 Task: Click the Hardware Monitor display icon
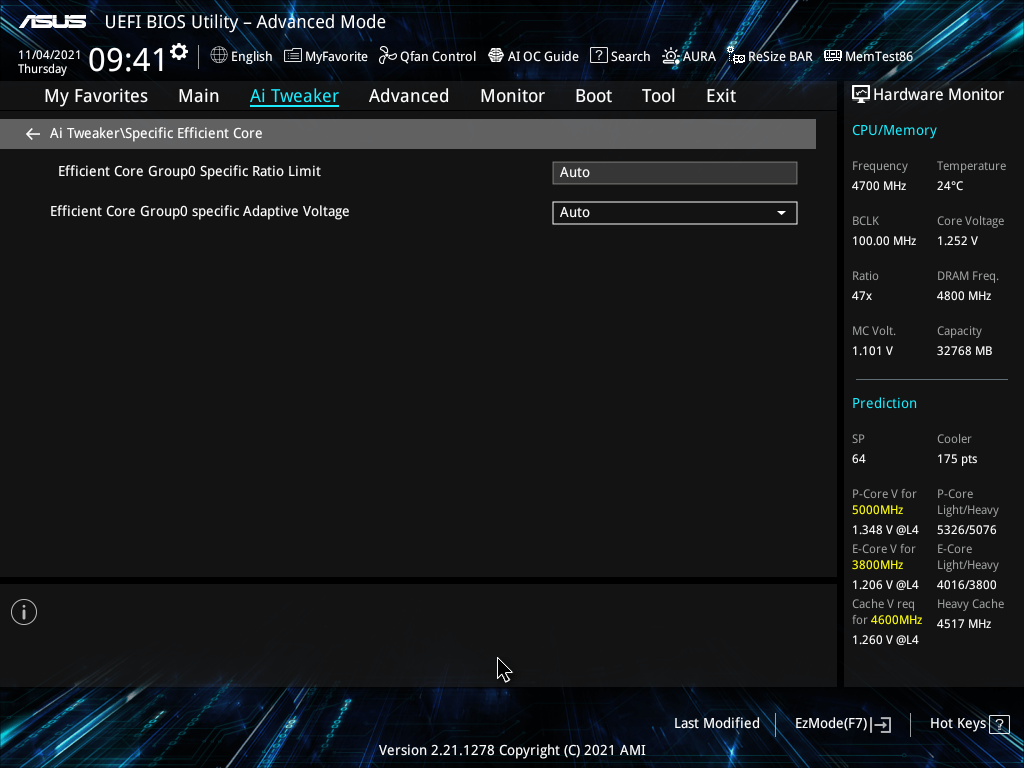point(861,95)
